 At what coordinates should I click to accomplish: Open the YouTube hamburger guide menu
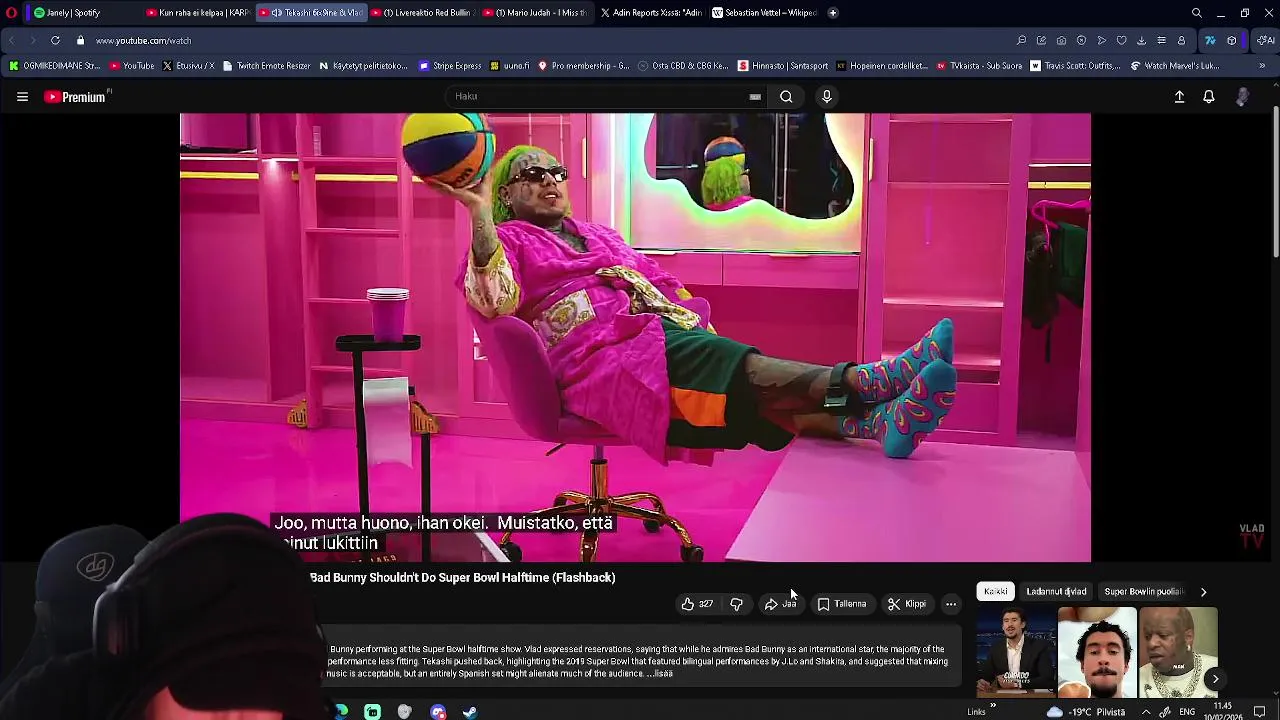(22, 97)
